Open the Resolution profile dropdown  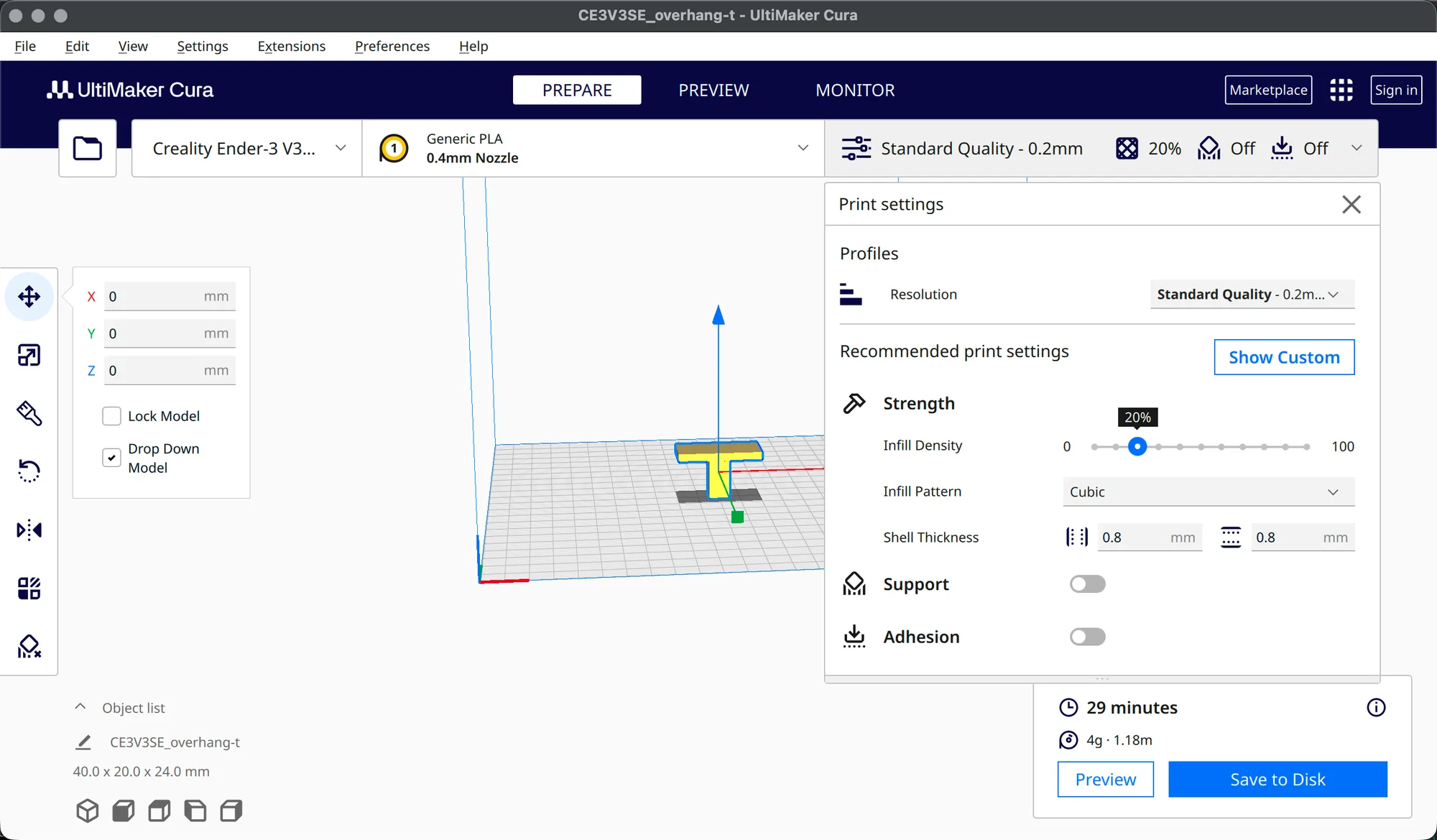point(1252,294)
